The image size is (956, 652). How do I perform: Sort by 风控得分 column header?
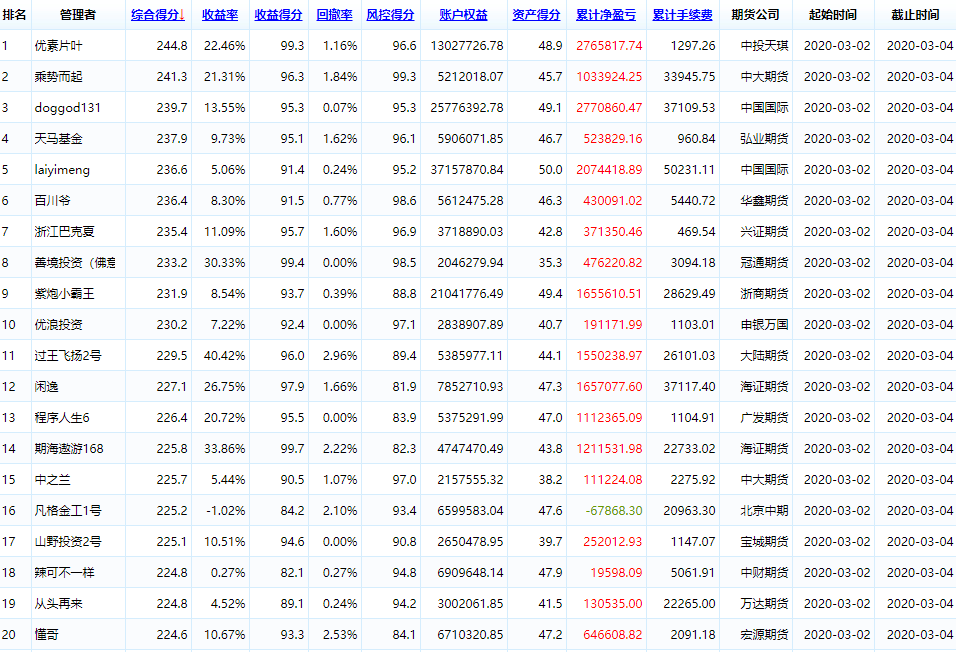pos(390,15)
